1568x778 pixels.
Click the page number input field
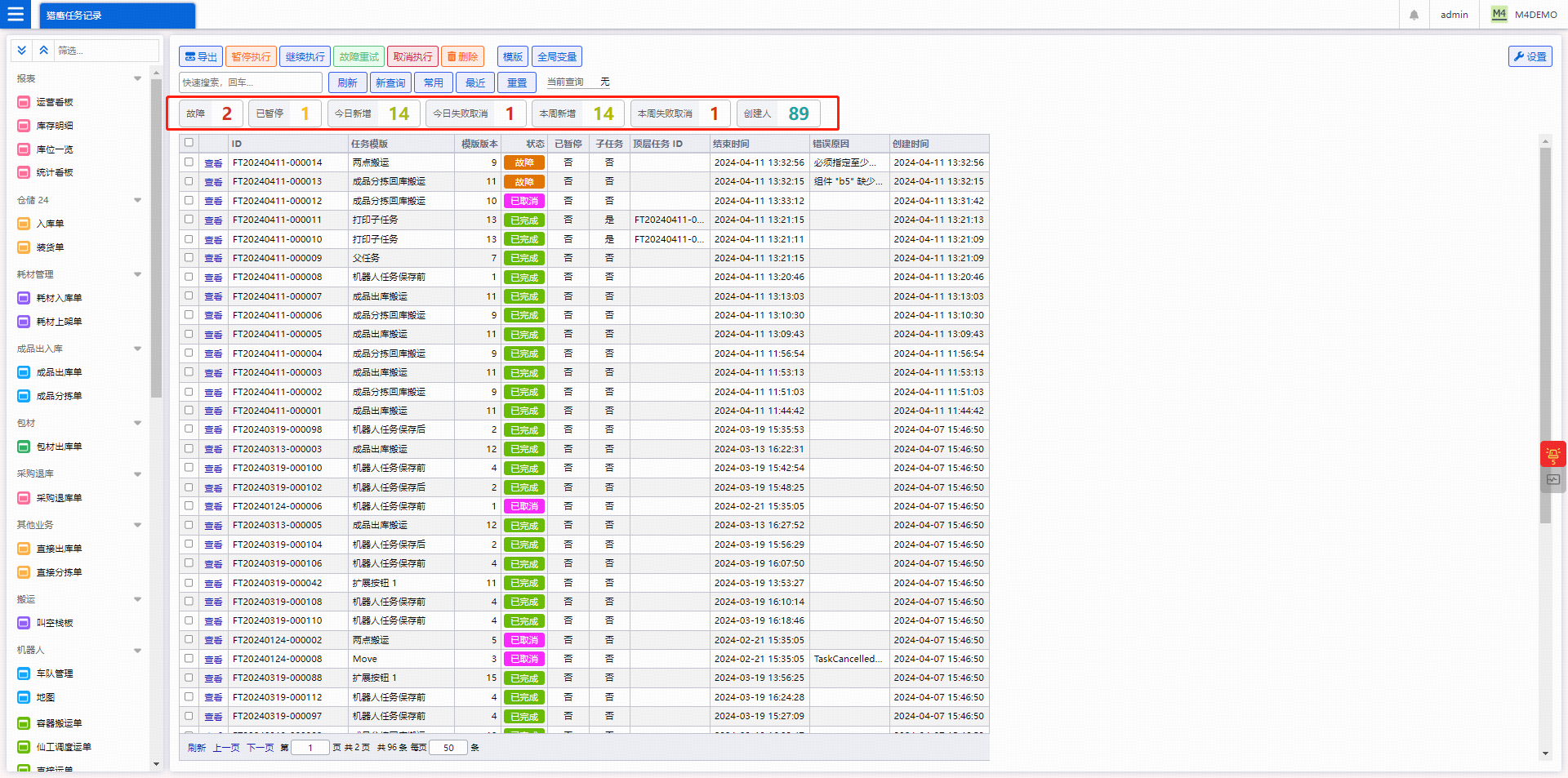coord(310,748)
